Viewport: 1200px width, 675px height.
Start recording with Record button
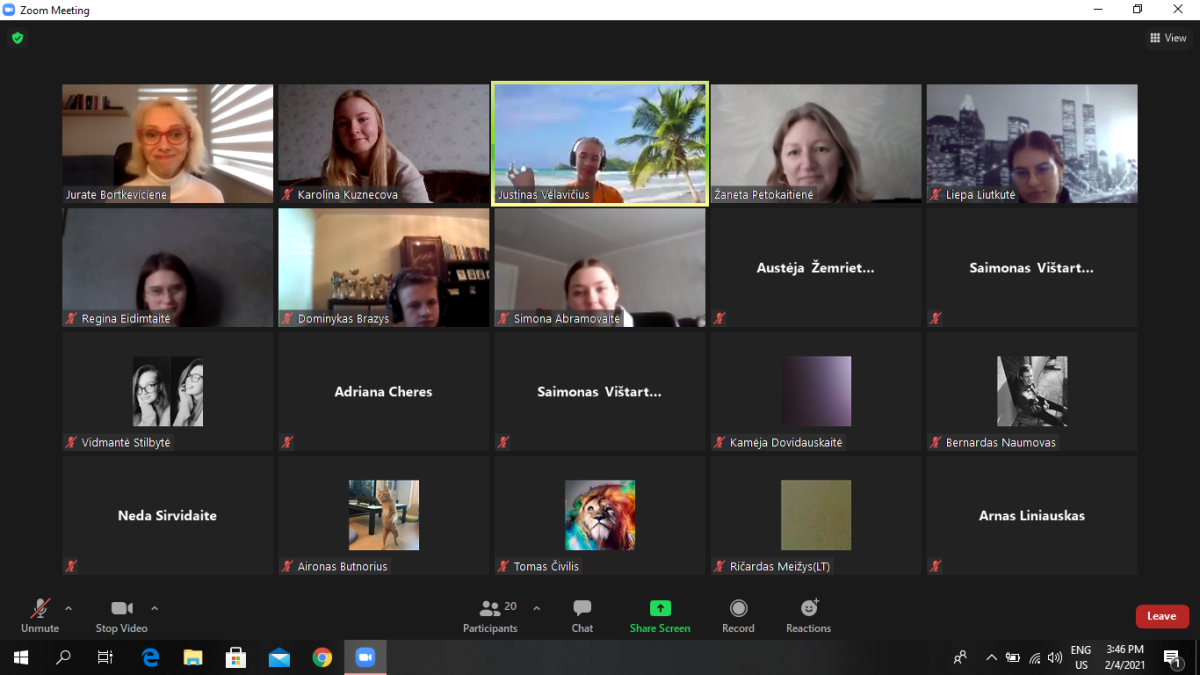(738, 615)
